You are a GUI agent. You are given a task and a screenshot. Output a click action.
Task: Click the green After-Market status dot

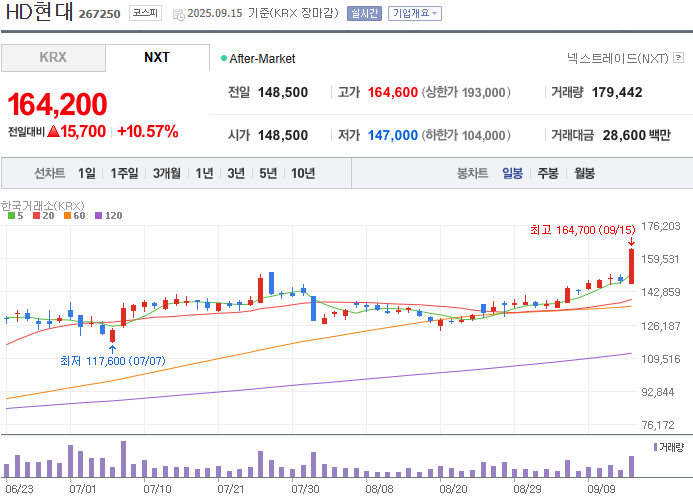(x=224, y=58)
